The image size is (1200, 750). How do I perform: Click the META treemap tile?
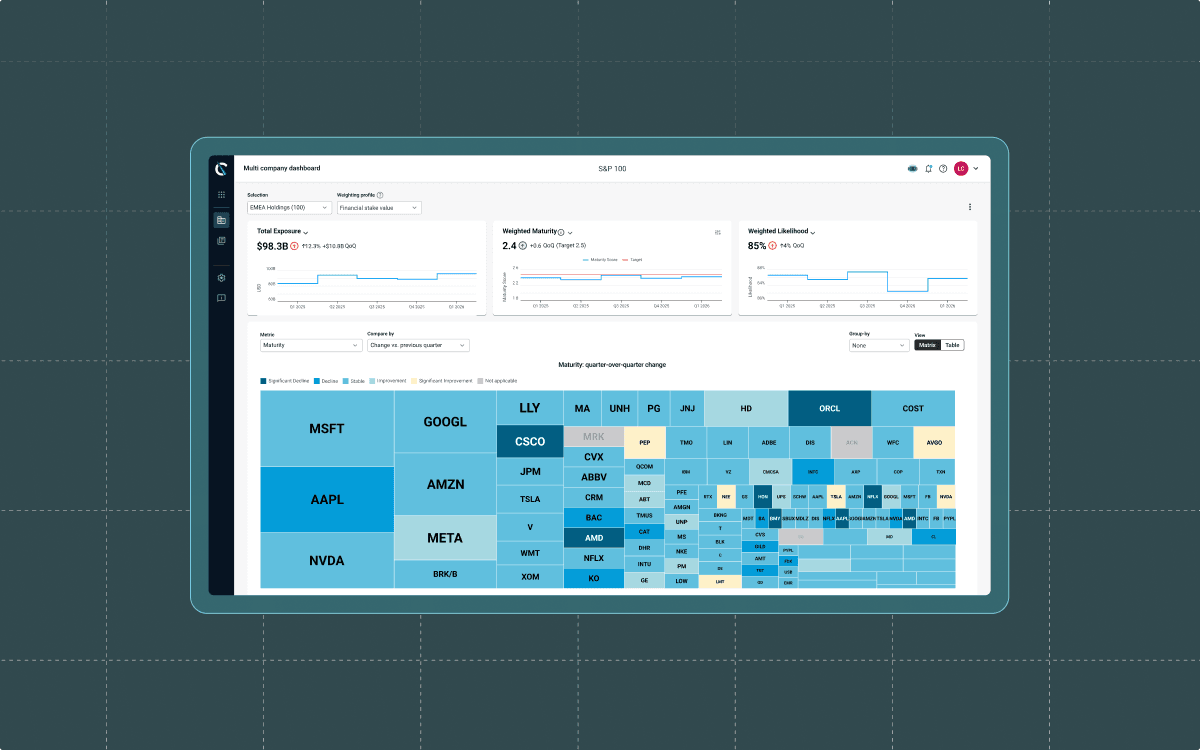coord(445,538)
